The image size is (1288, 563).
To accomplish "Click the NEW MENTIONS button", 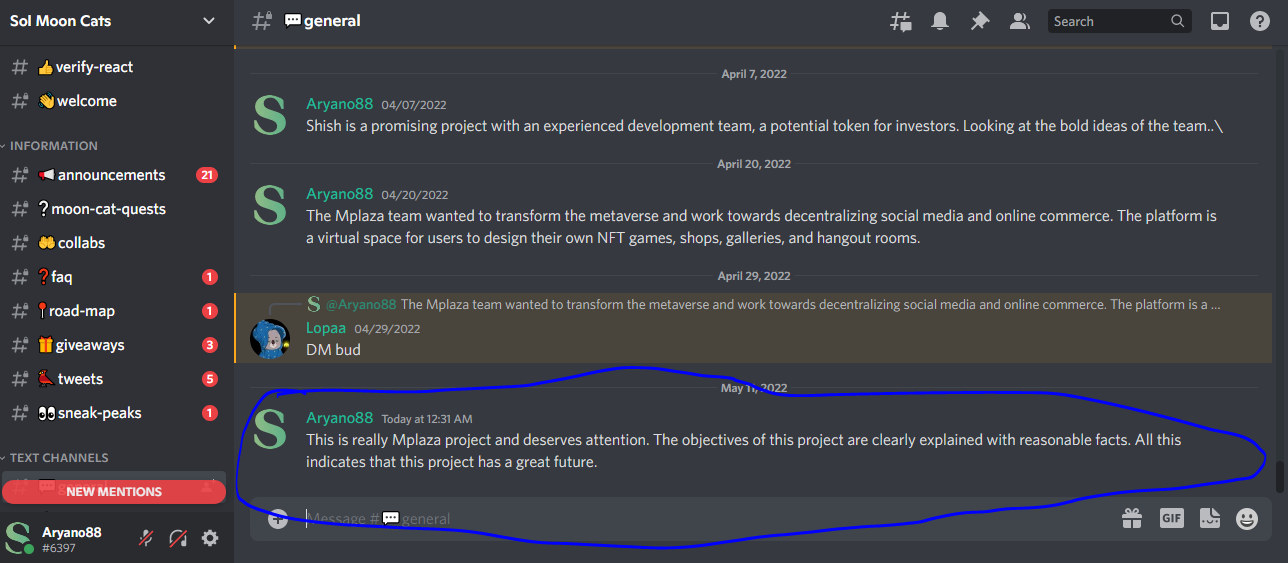I will pyautogui.click(x=114, y=491).
